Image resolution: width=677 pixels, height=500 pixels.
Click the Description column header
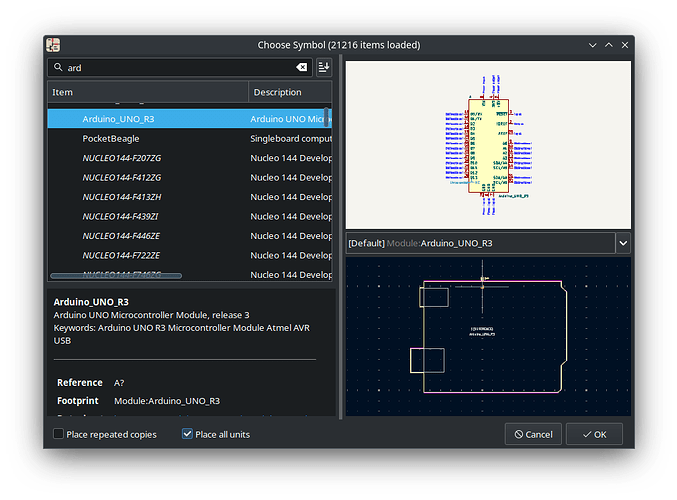[x=290, y=92]
